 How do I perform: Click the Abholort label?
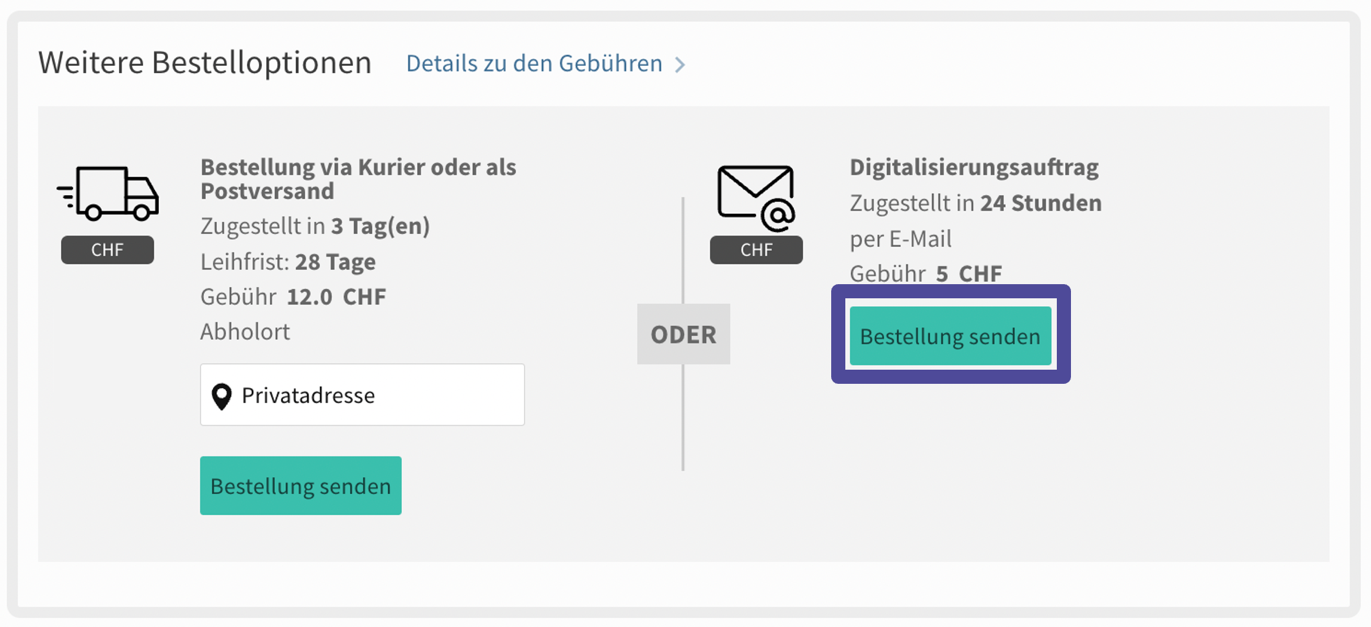(245, 331)
